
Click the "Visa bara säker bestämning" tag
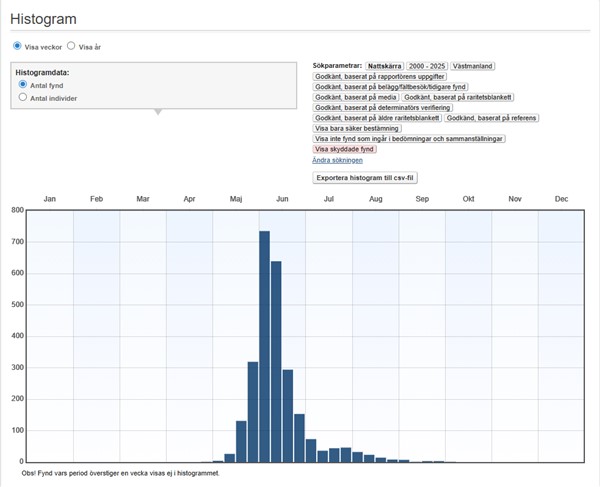[x=357, y=128]
